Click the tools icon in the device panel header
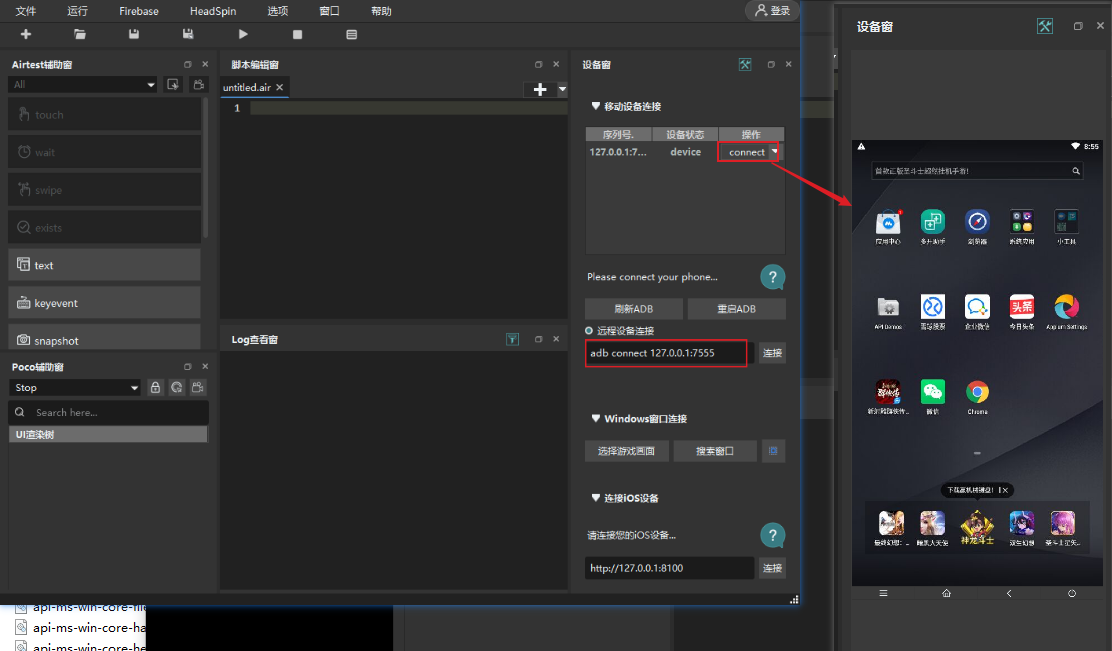Viewport: 1112px width, 651px height. click(745, 65)
